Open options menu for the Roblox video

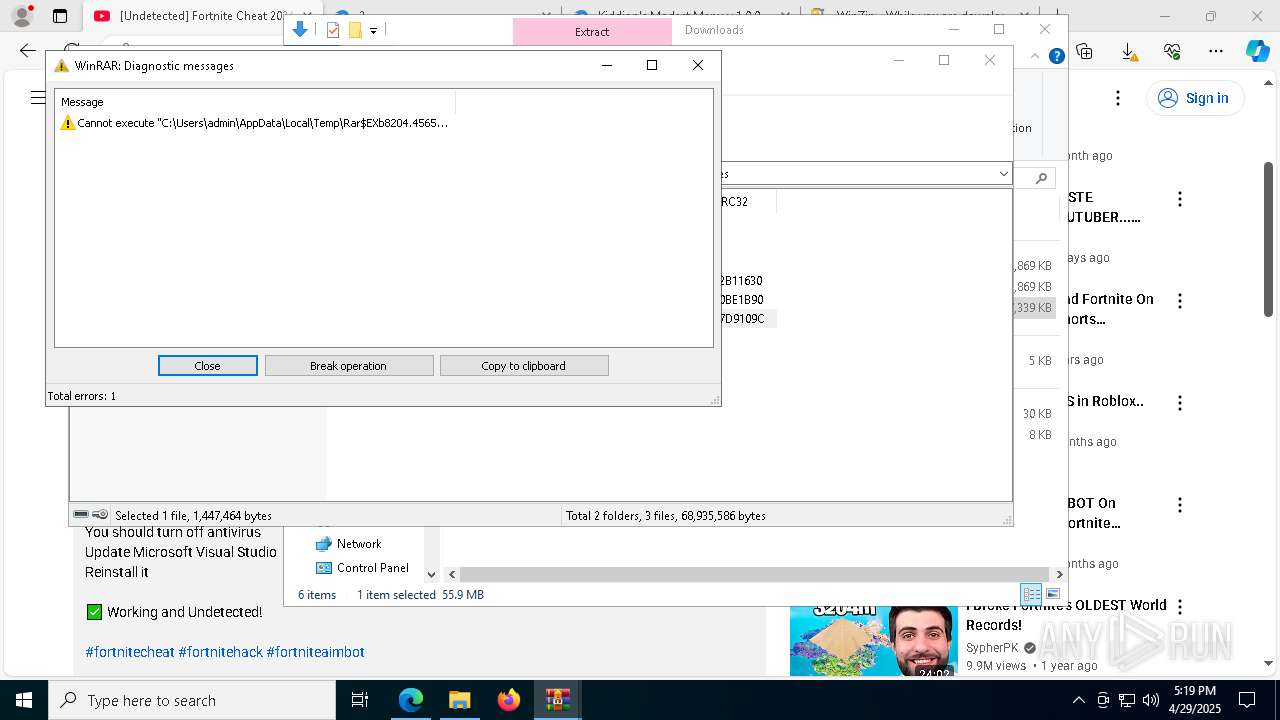[x=1180, y=403]
